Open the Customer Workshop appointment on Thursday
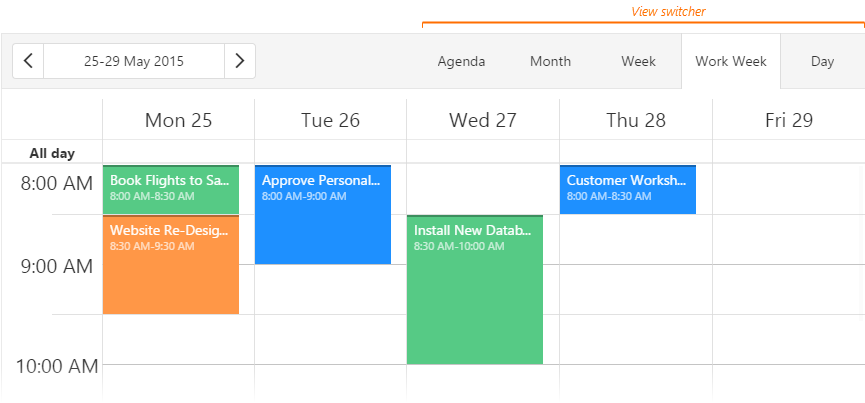Image resolution: width=865 pixels, height=403 pixels. coord(628,189)
